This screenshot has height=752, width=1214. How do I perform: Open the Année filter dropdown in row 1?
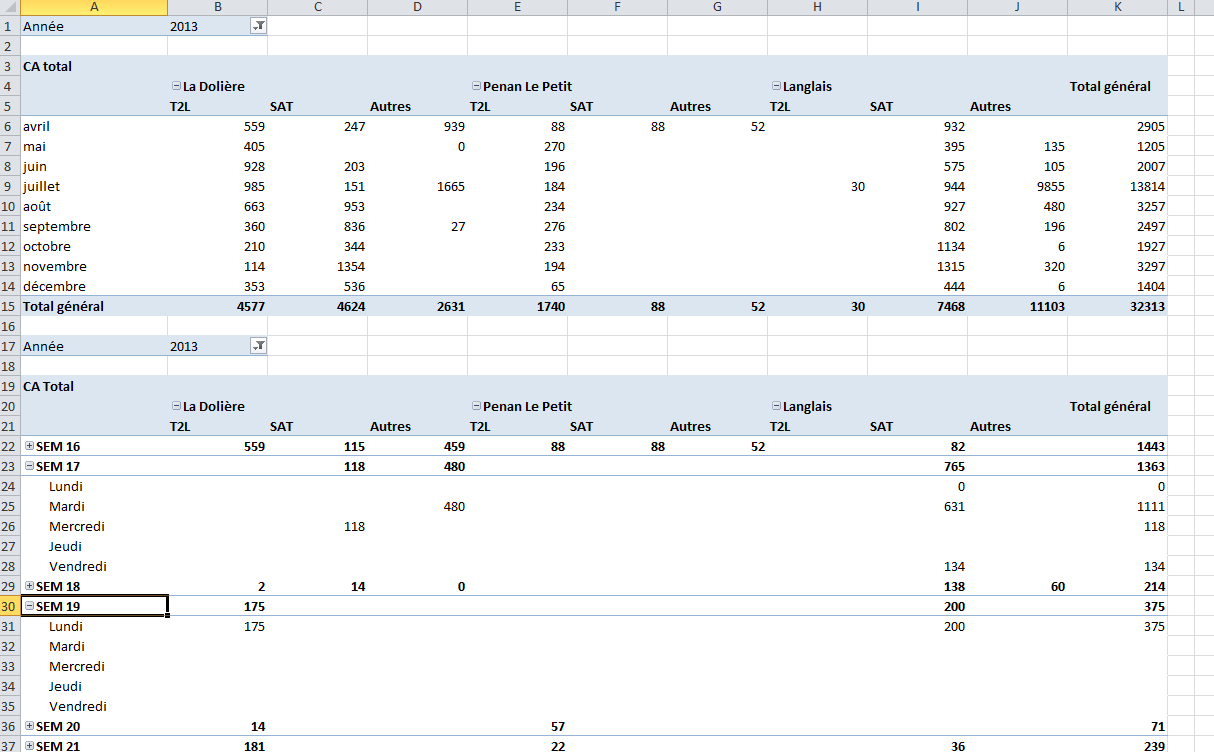(x=258, y=27)
